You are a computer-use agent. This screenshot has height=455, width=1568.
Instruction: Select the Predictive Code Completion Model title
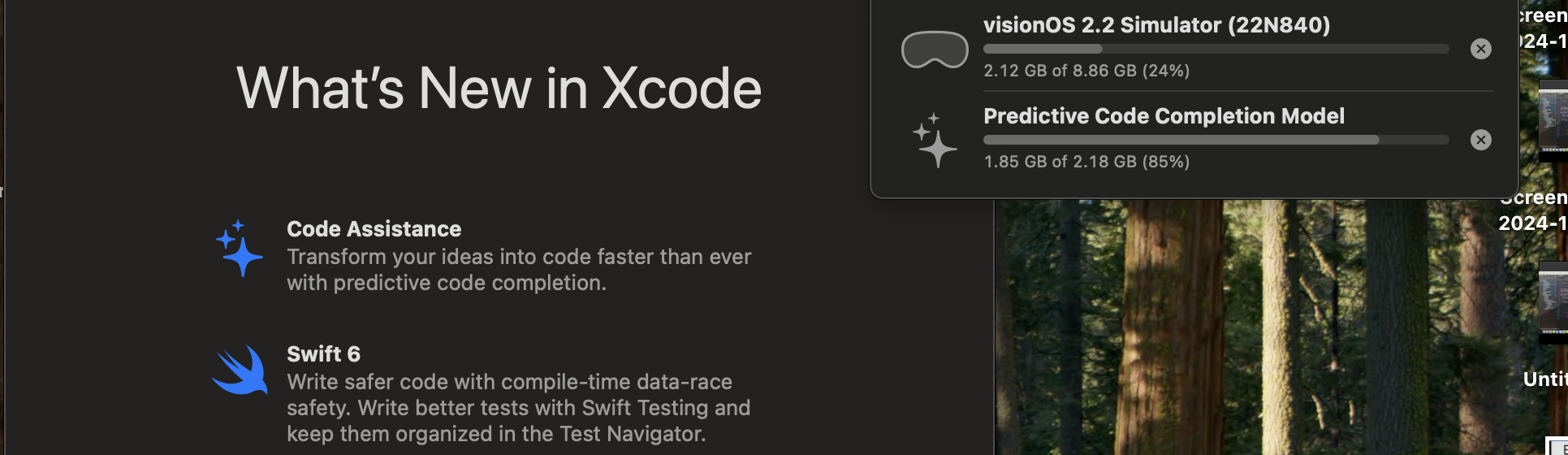(x=1164, y=116)
